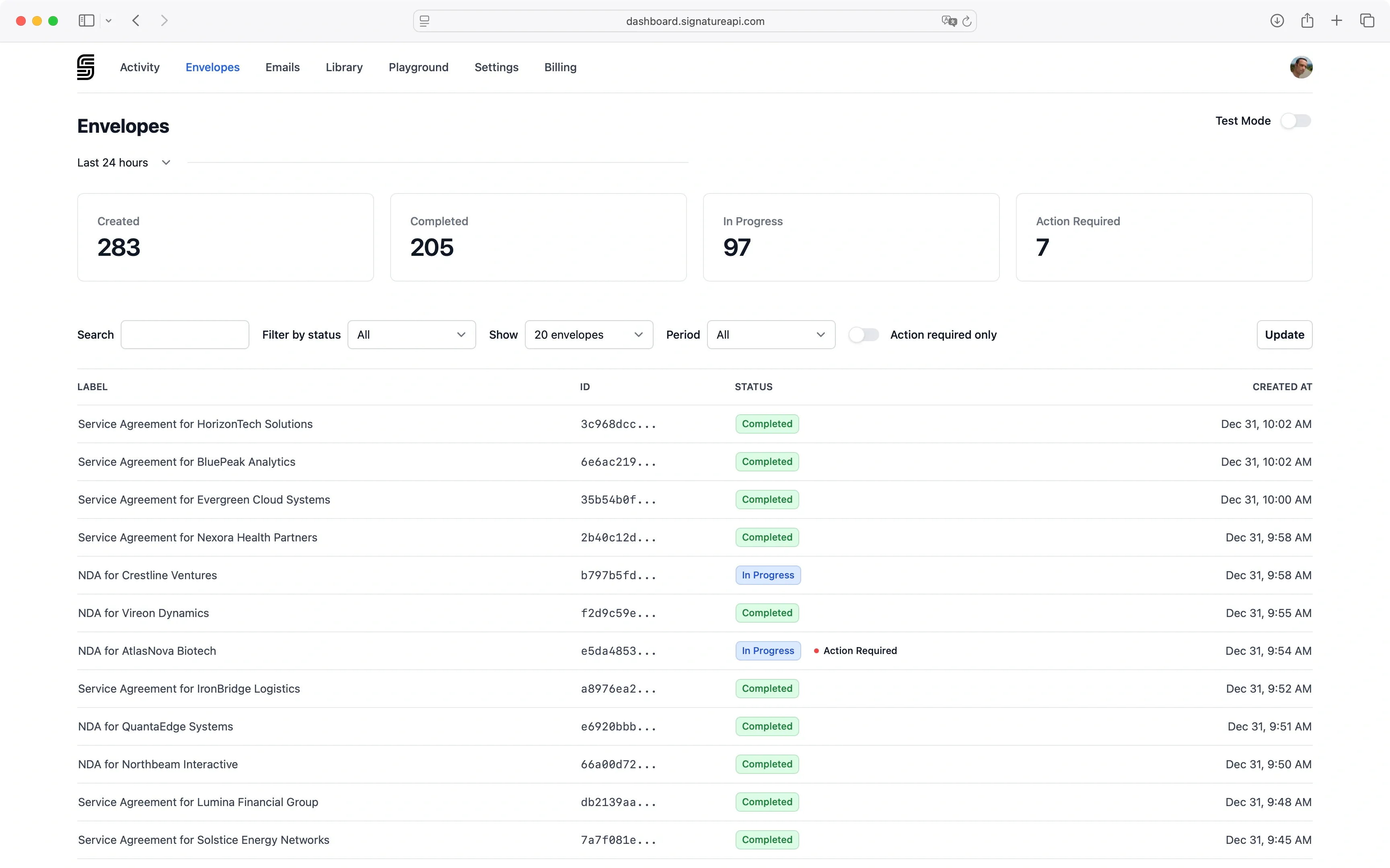Reload the page with the refresh icon
The image size is (1390, 868).
coord(967,21)
